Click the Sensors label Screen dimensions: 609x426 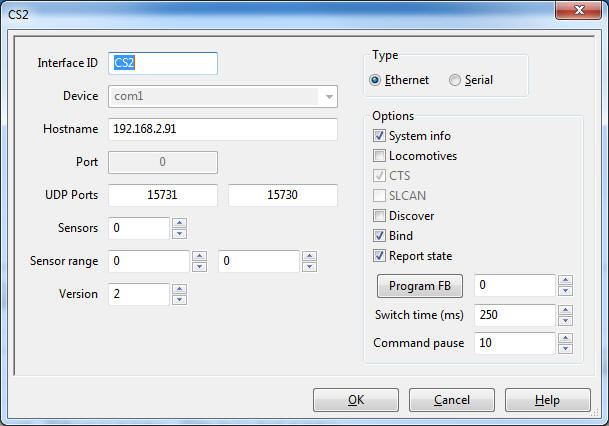coord(78,228)
